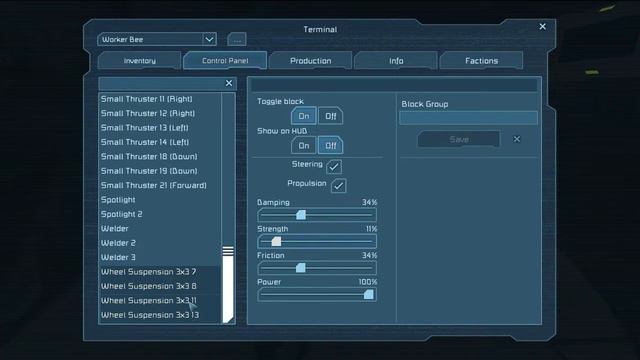Screen dimensions: 640x360
Task: Set Show on HUD to Off
Action: pyautogui.click(x=331, y=146)
